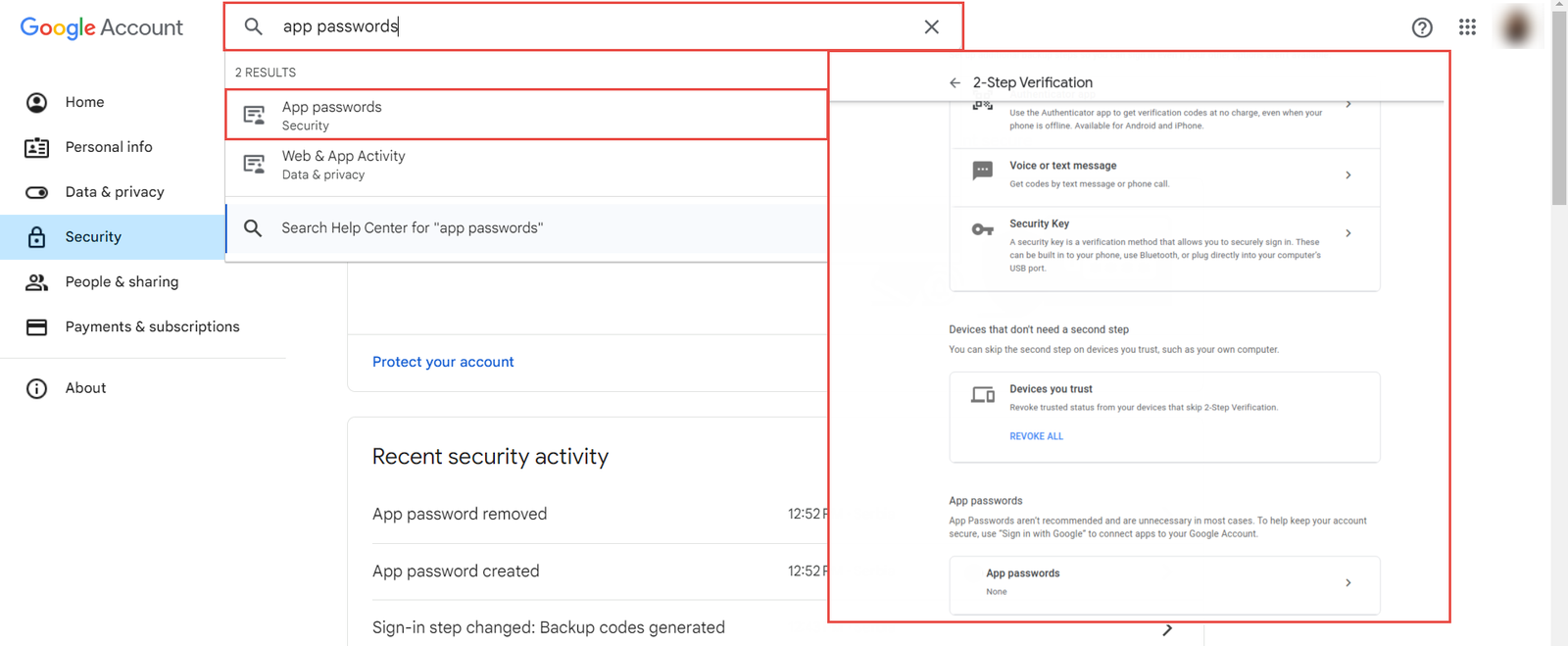This screenshot has height=646, width=1568.
Task: Click the back arrow beside 2-Step Verification
Action: click(955, 83)
